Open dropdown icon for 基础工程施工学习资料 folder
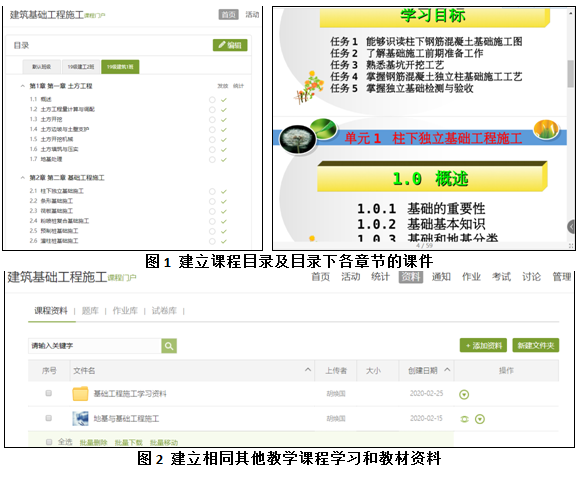 coord(464,394)
